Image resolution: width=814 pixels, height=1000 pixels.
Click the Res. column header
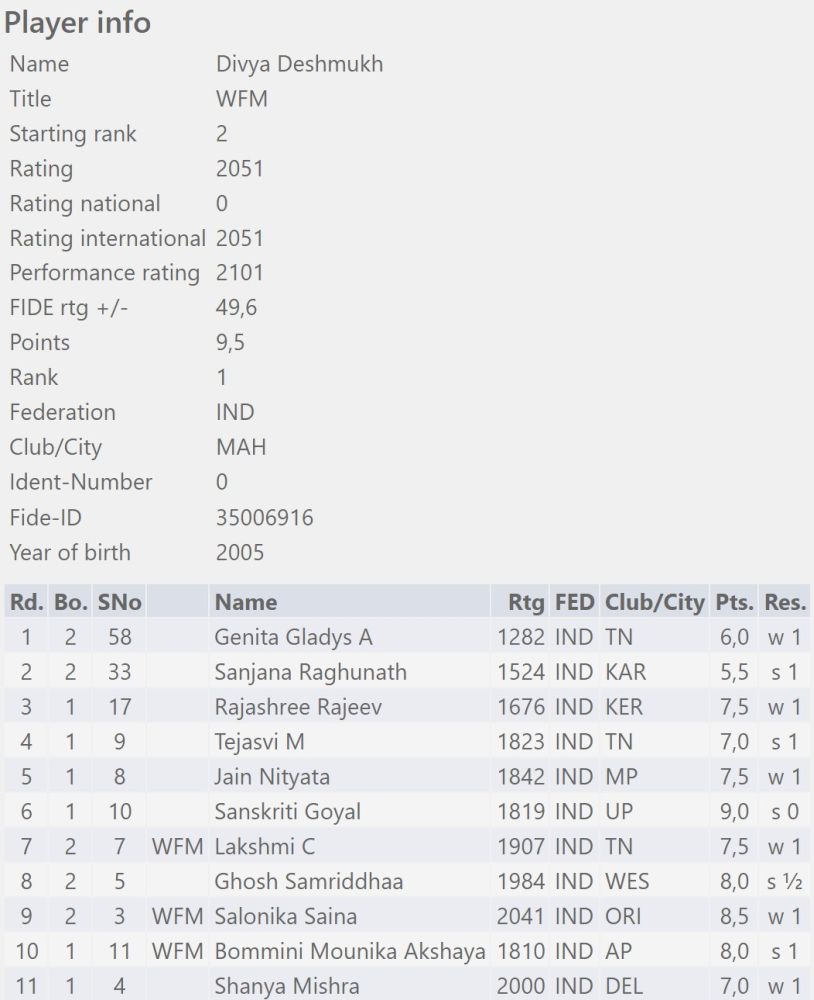tap(785, 602)
